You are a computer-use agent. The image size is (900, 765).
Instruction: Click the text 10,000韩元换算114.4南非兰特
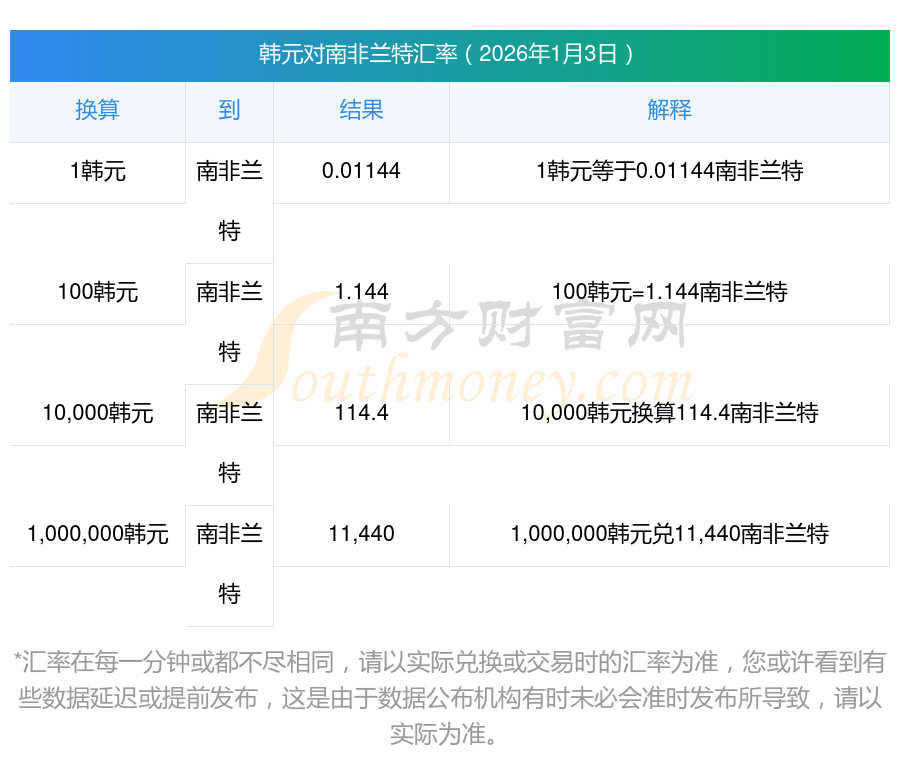click(x=669, y=413)
